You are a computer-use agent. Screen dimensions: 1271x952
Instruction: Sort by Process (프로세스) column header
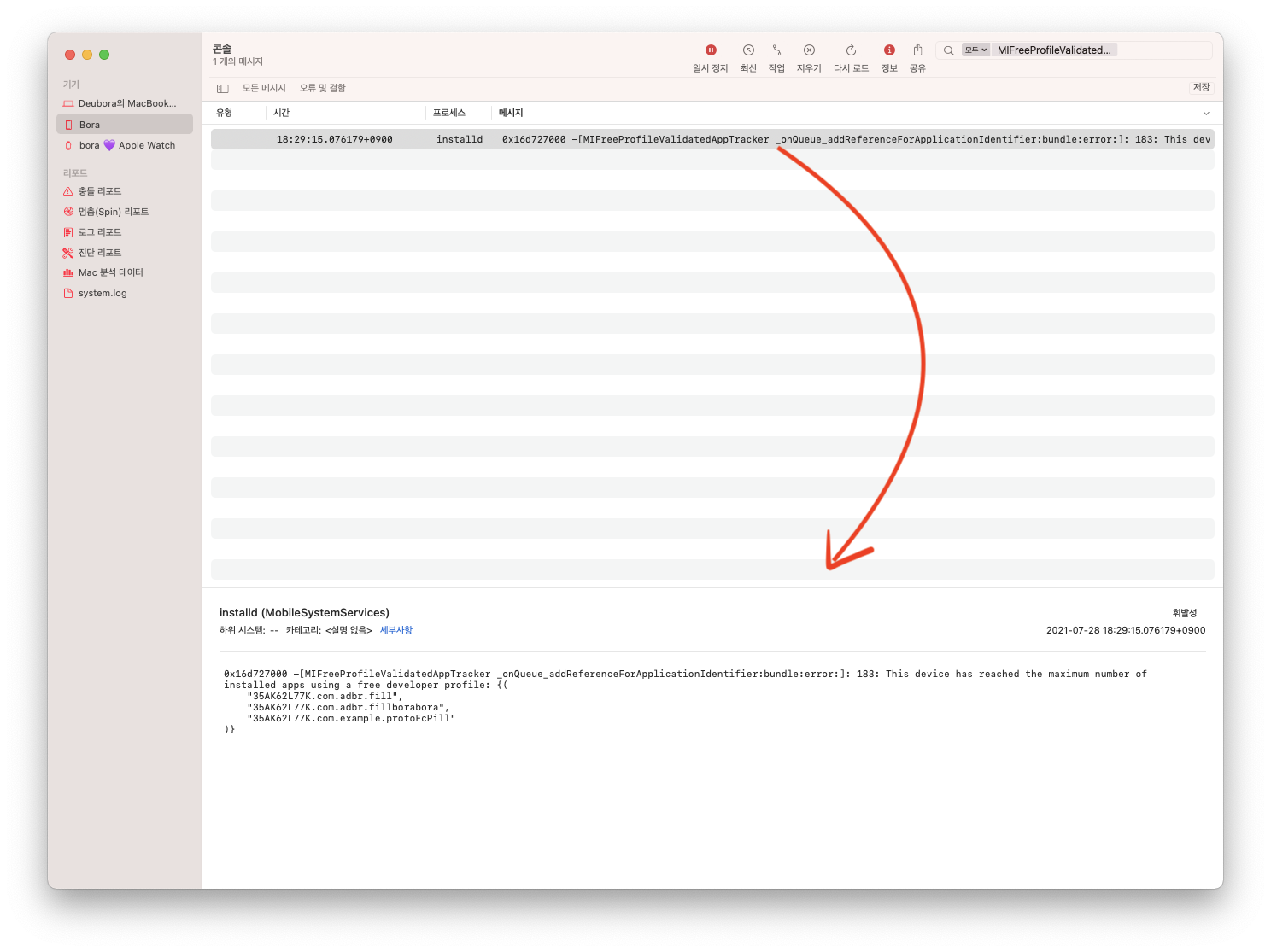point(449,113)
